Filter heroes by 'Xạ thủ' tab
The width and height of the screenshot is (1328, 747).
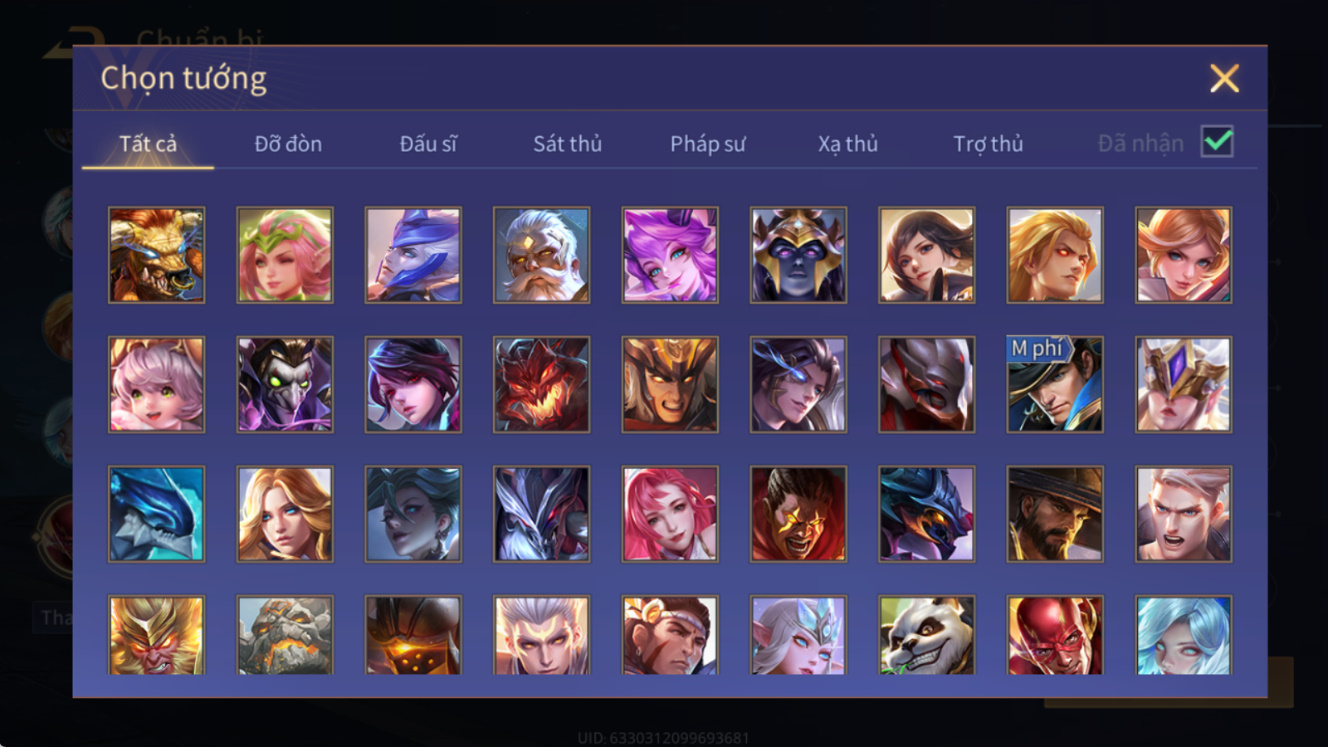click(848, 144)
